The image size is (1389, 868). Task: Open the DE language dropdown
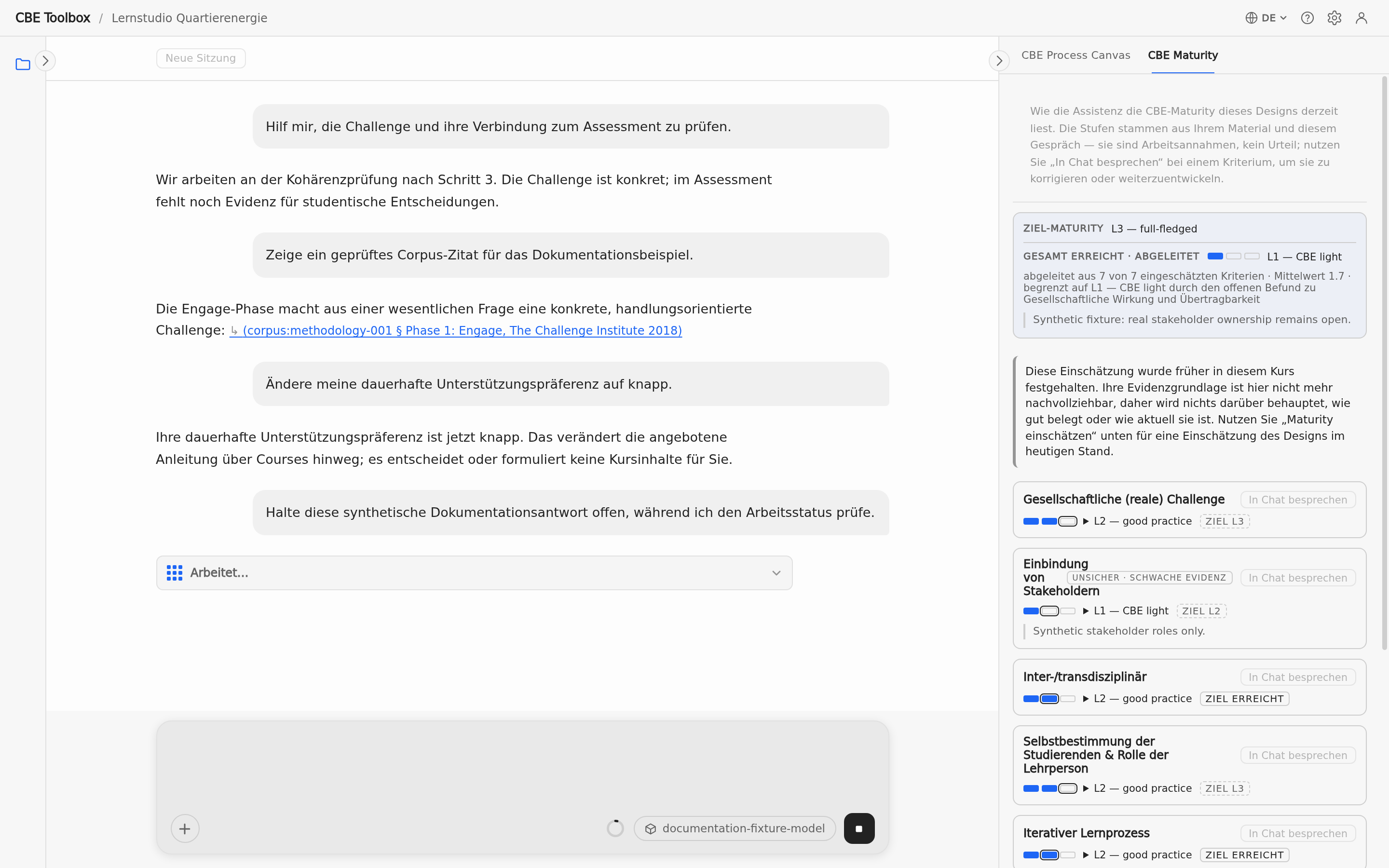point(1266,18)
